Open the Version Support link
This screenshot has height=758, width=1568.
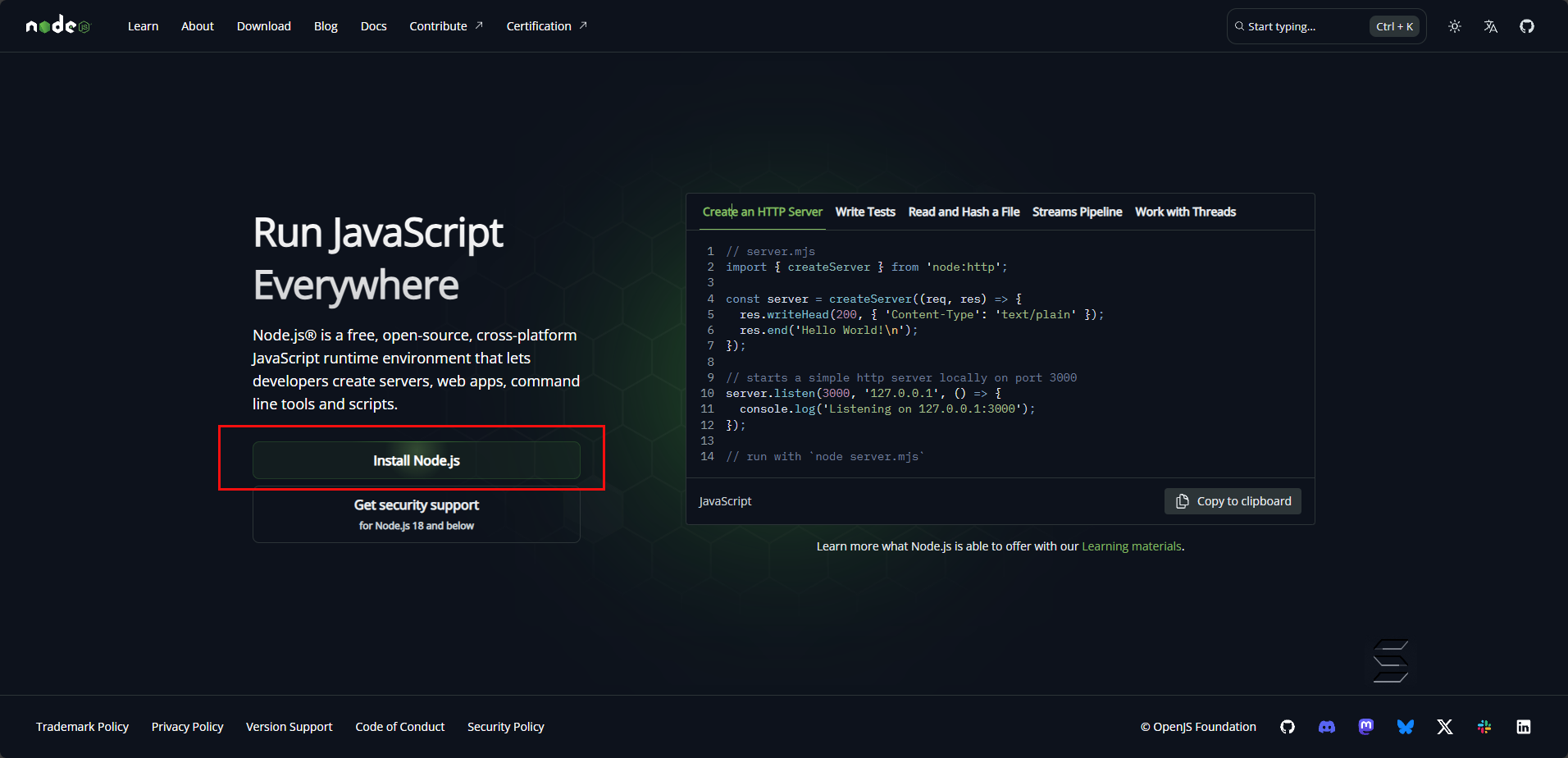[x=289, y=727]
